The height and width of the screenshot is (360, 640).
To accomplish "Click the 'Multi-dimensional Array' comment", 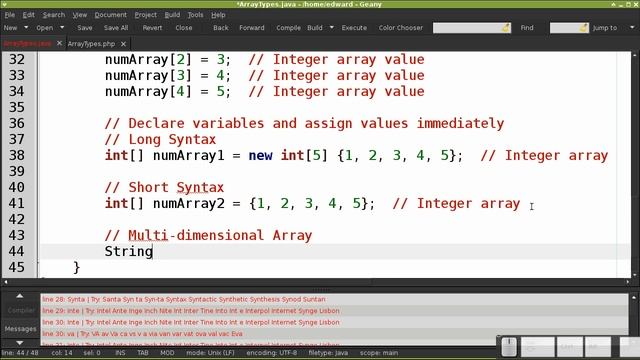I will pos(208,235).
